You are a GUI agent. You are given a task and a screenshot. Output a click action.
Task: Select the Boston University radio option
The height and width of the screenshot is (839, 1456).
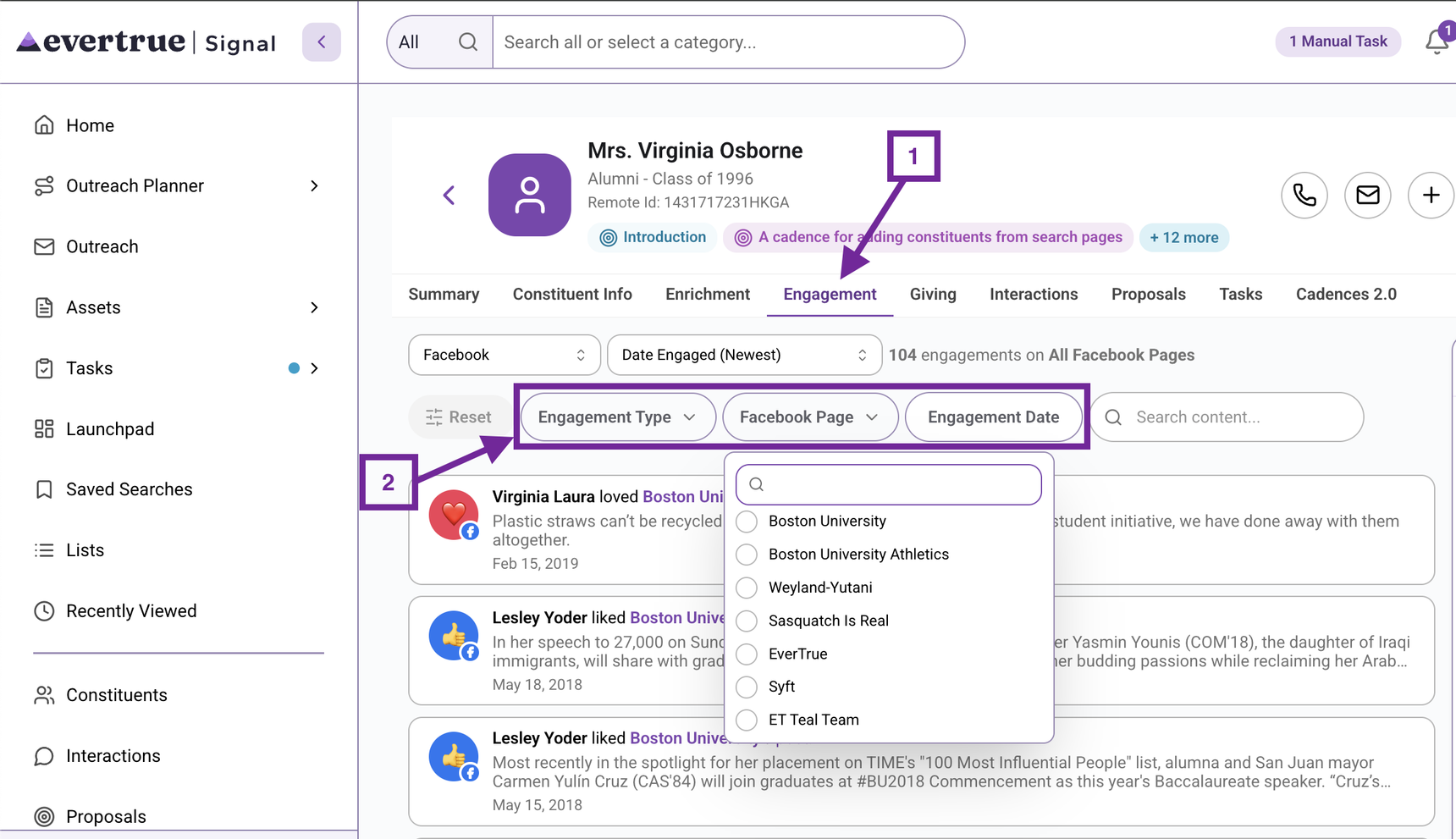click(747, 522)
